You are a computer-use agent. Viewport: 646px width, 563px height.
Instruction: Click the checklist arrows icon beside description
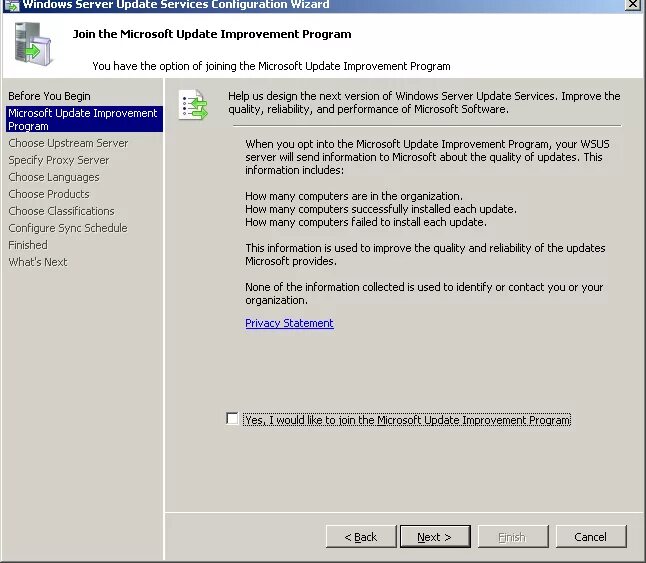(193, 105)
